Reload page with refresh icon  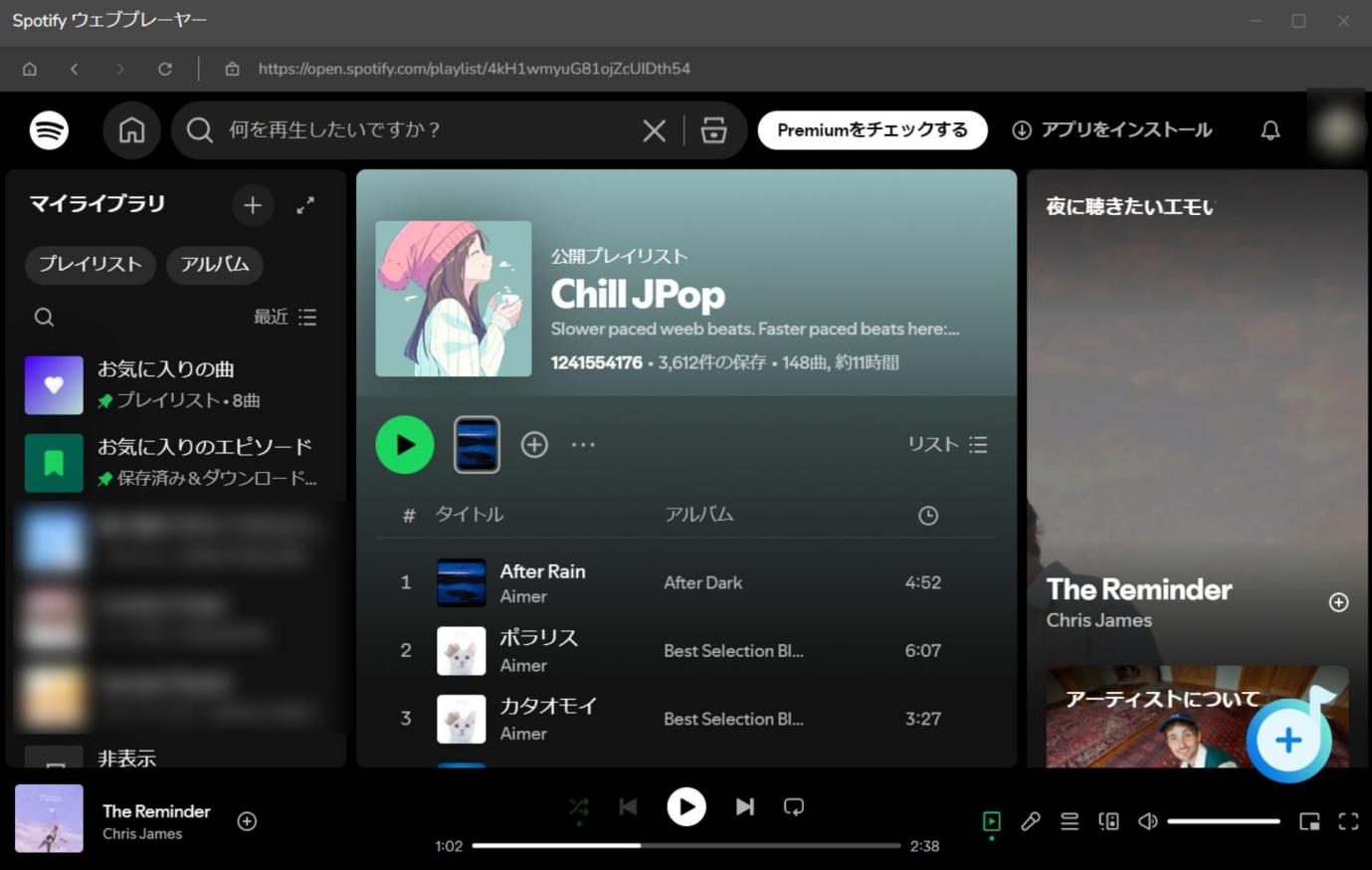(x=165, y=69)
